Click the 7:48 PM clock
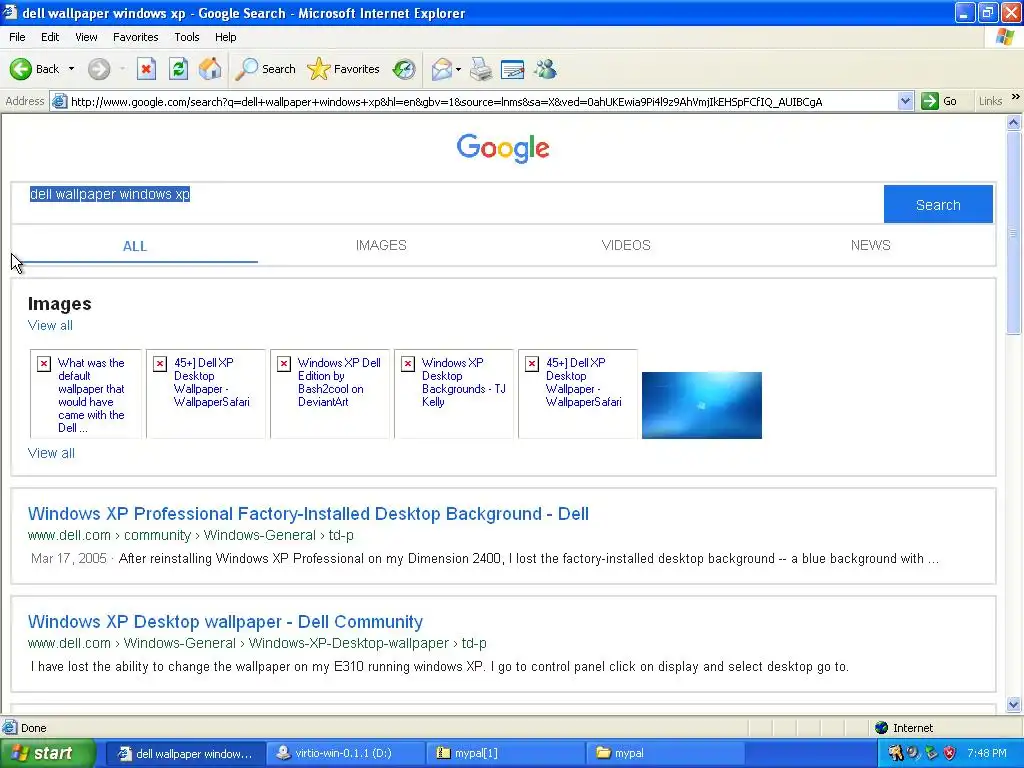 [987, 753]
